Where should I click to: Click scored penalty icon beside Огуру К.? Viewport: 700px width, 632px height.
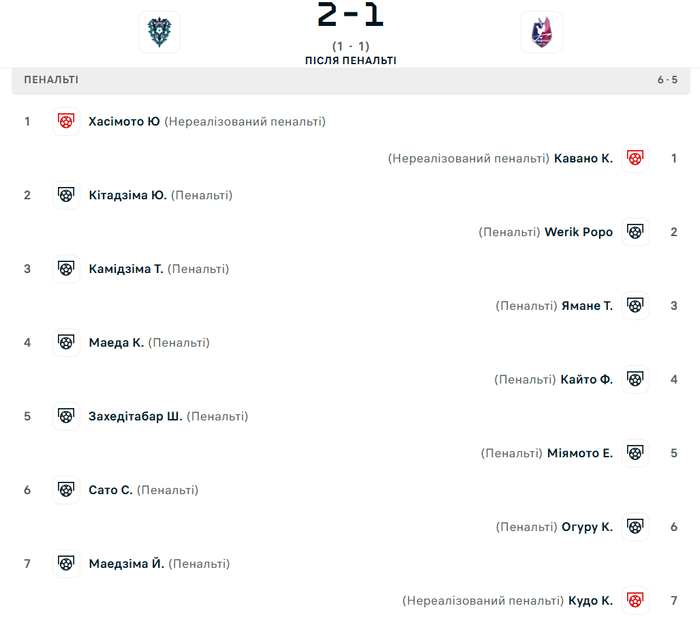click(634, 527)
